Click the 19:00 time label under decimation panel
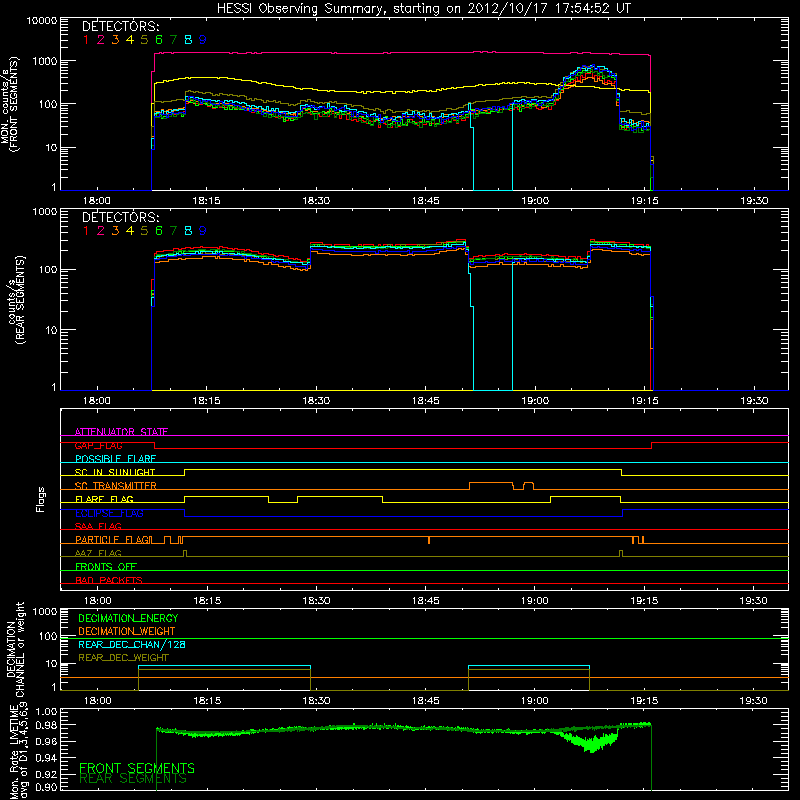This screenshot has width=800, height=800. click(535, 701)
